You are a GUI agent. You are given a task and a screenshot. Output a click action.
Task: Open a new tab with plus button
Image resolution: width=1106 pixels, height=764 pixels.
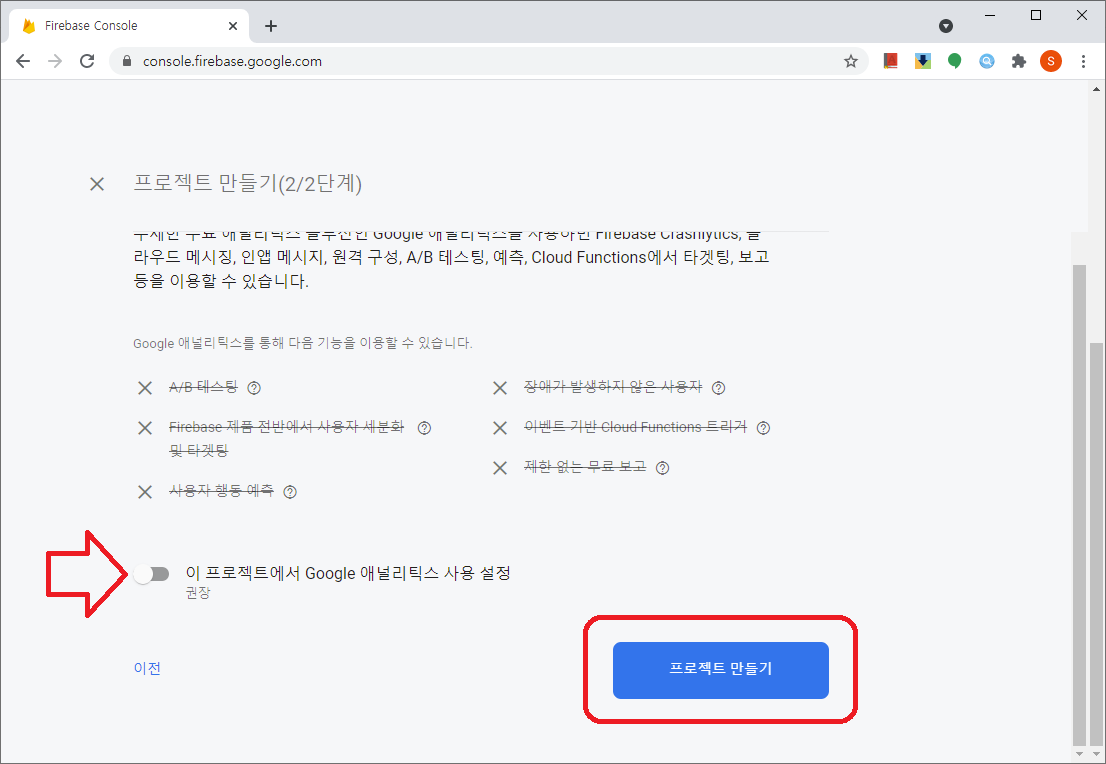pyautogui.click(x=271, y=26)
